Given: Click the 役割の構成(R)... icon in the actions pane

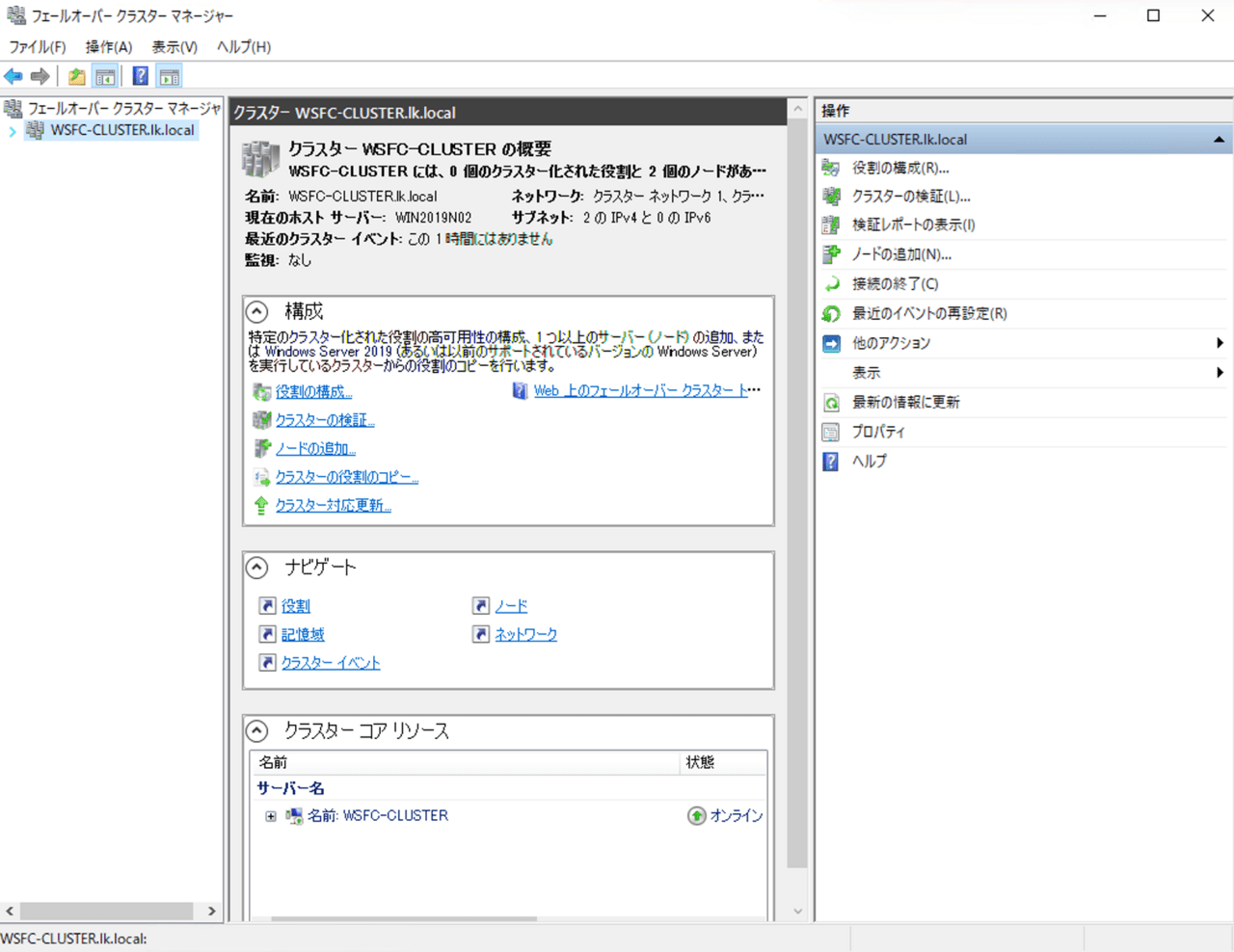Looking at the screenshot, I should pyautogui.click(x=831, y=168).
